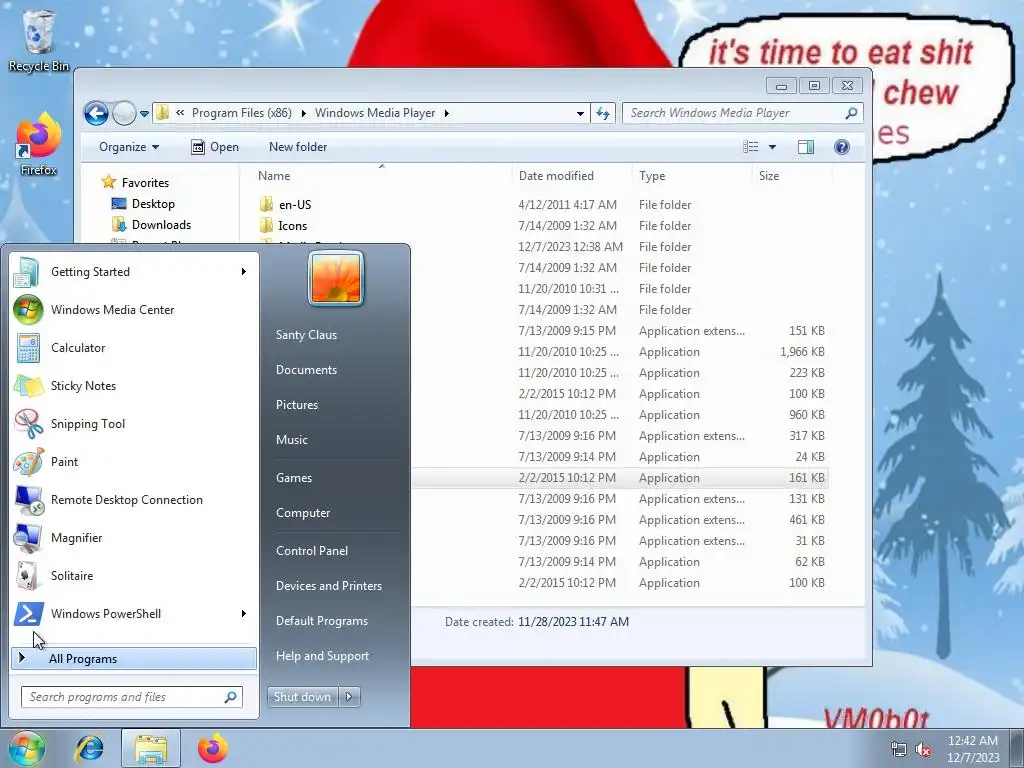The image size is (1024, 768).
Task: Expand the address bar history dropdown
Action: pos(580,113)
